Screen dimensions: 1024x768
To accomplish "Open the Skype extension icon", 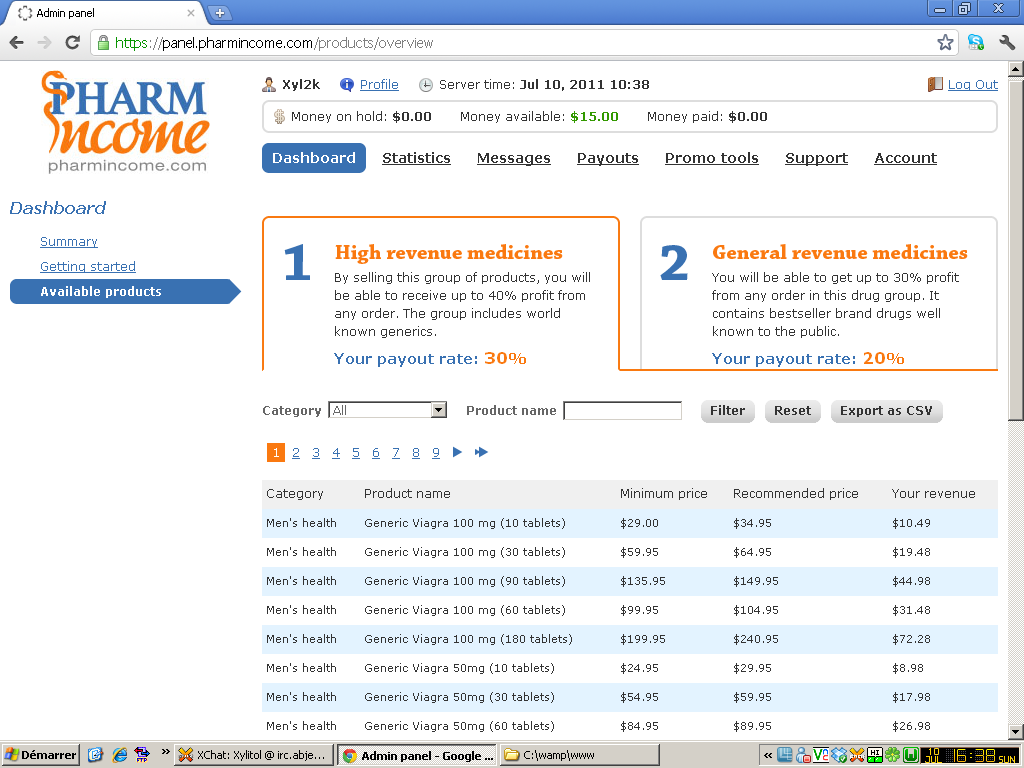I will (x=976, y=43).
